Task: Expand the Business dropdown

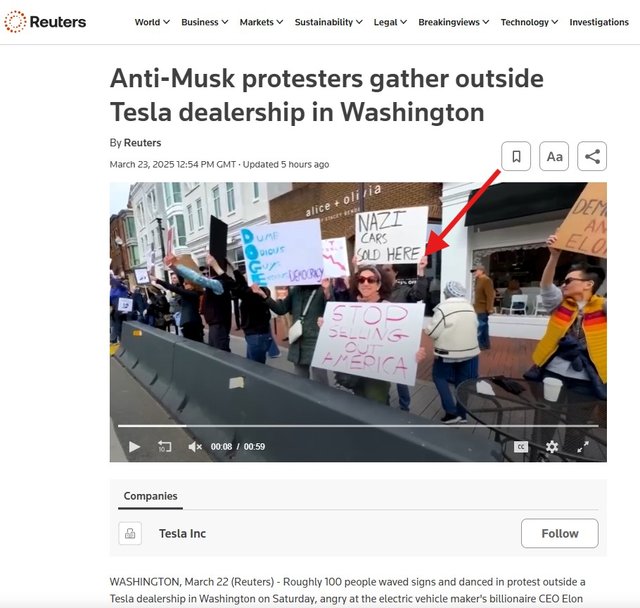Action: point(205,22)
